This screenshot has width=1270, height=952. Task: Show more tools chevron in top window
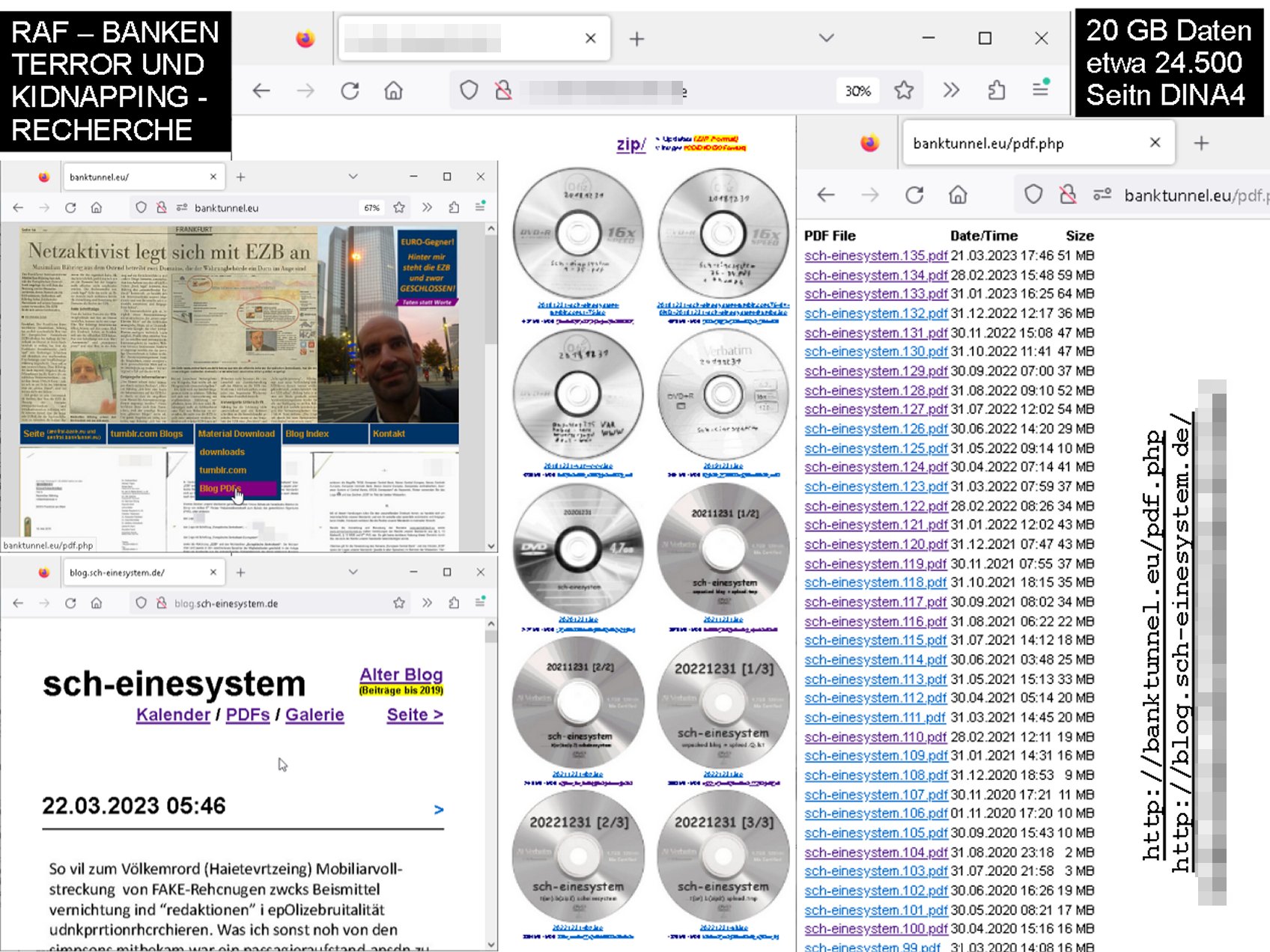tap(951, 91)
